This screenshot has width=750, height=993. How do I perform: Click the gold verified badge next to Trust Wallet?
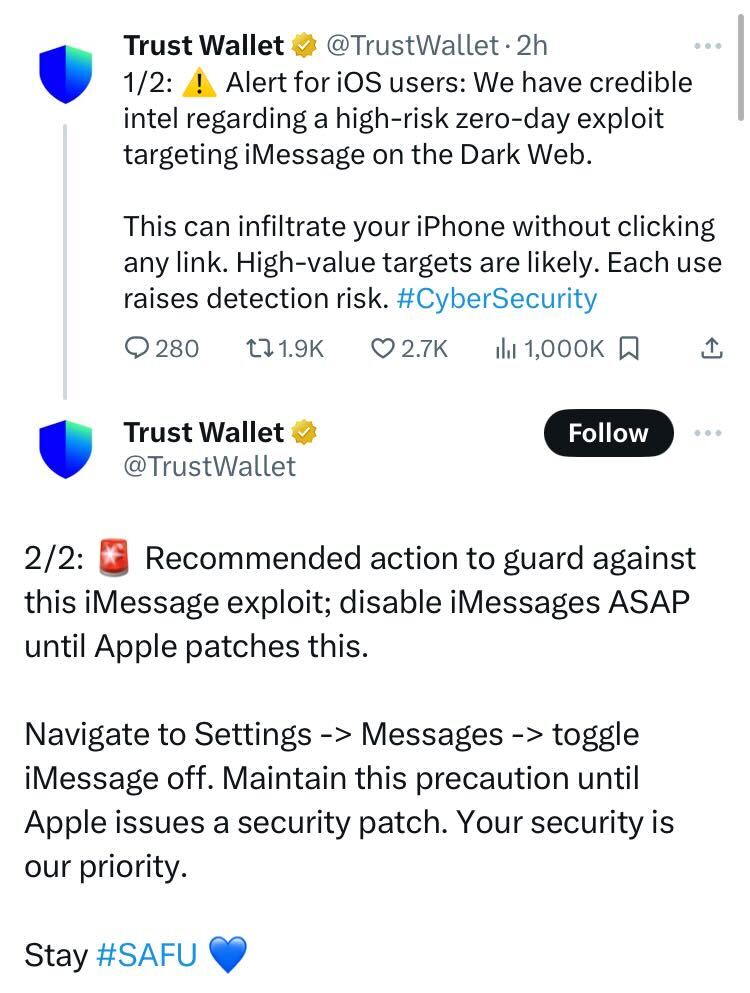click(x=301, y=44)
